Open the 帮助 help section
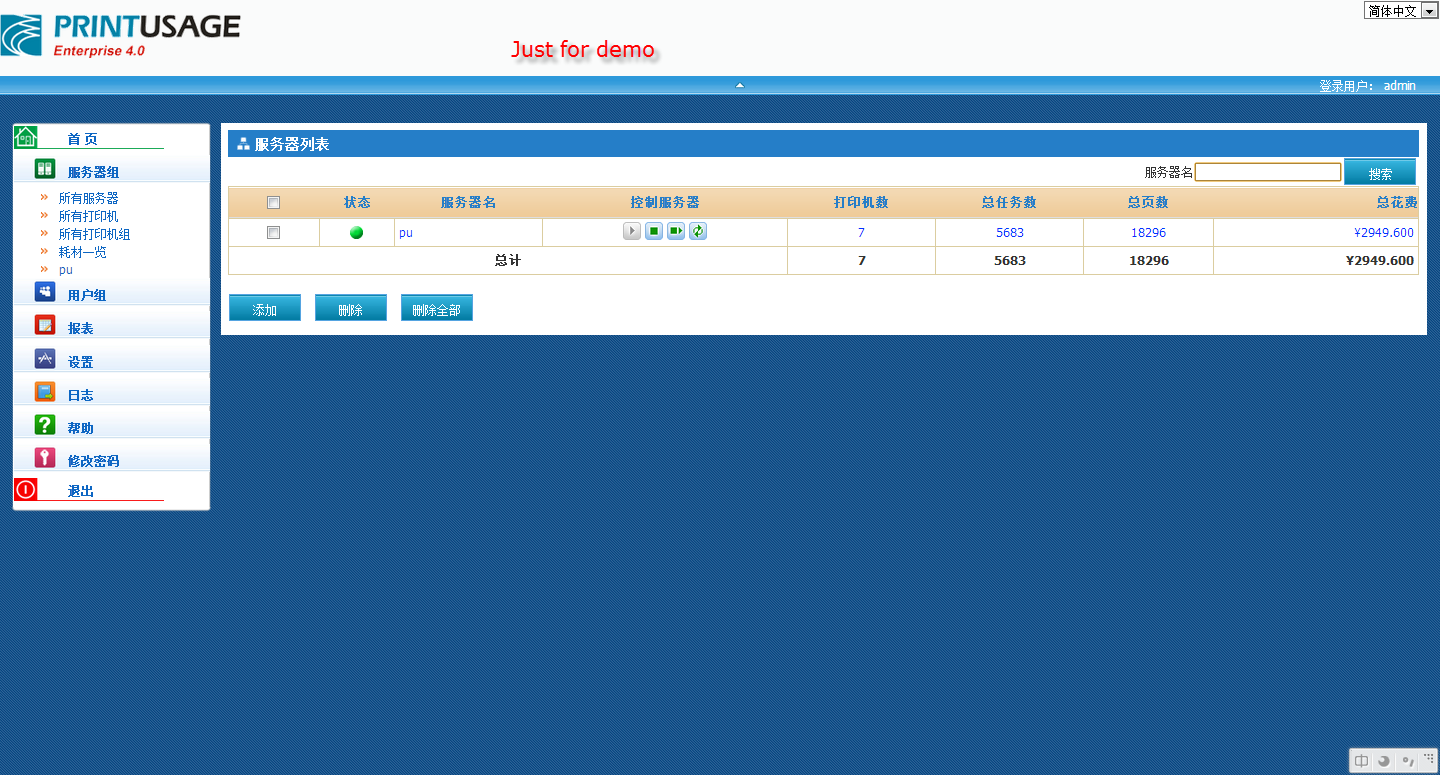 (80, 428)
